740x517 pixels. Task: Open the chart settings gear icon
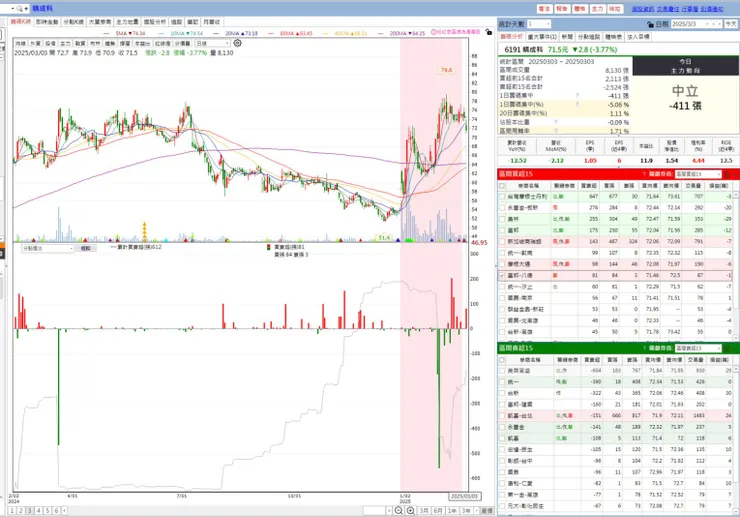(x=237, y=43)
